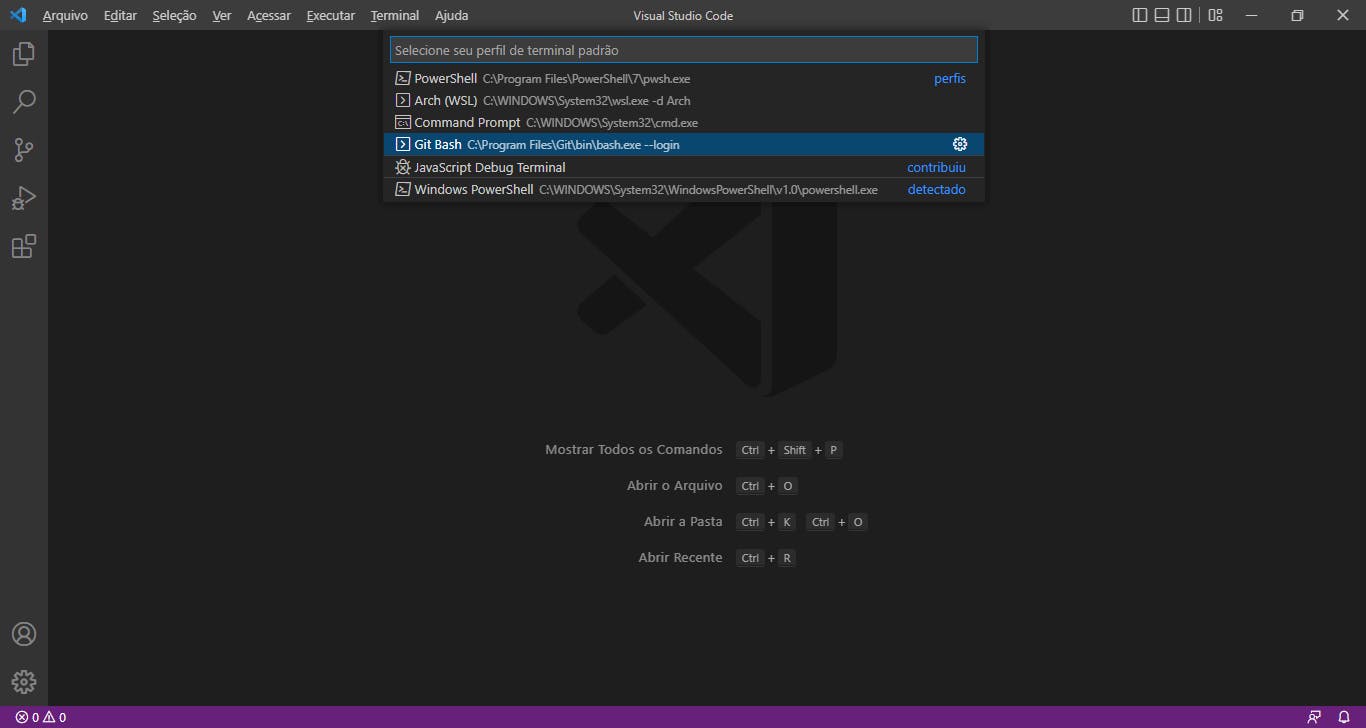Configure Git Bash profile with gear icon
The height and width of the screenshot is (728, 1366).
[960, 144]
